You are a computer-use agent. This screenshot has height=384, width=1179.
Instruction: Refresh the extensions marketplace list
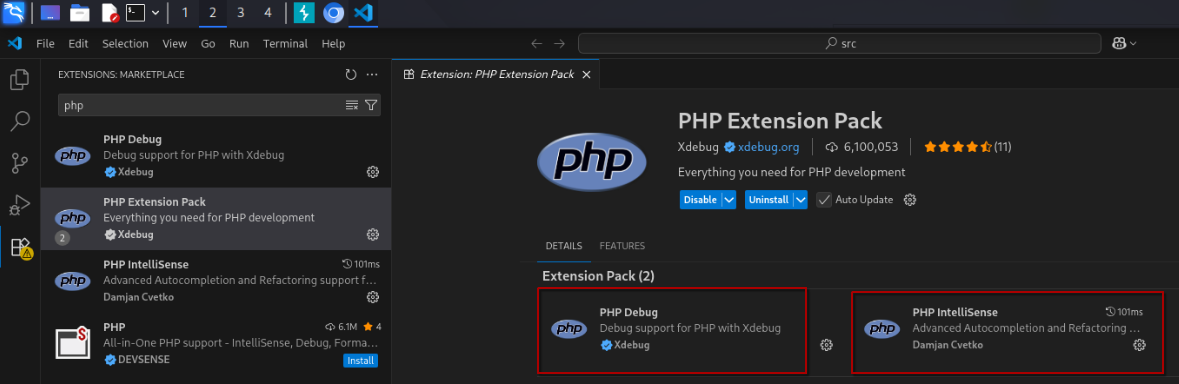coord(350,74)
